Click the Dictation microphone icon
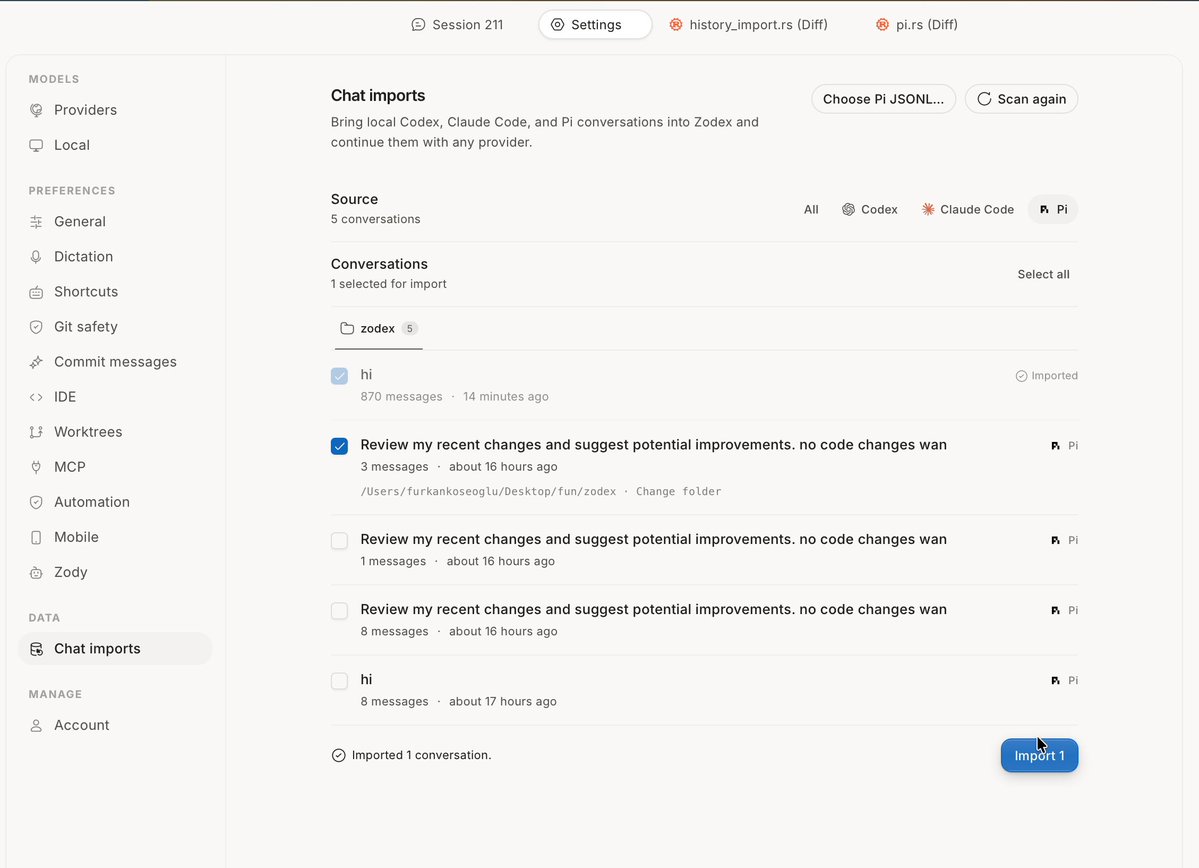Viewport: 1199px width, 868px height. pyautogui.click(x=36, y=257)
